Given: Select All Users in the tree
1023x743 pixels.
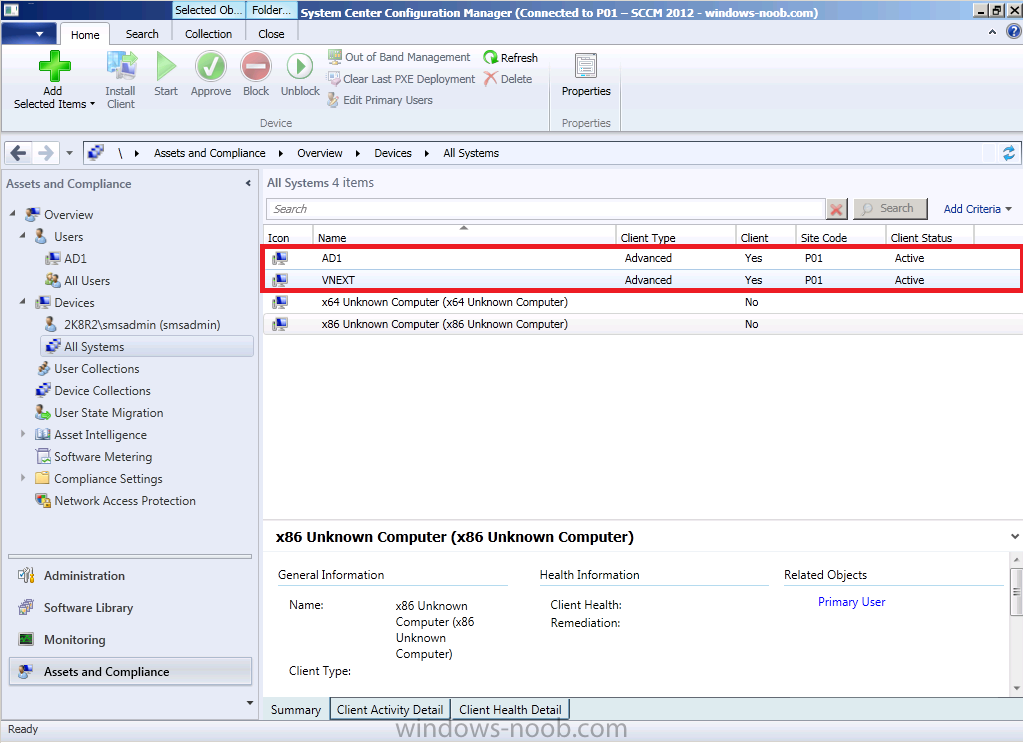Looking at the screenshot, I should click(x=78, y=281).
